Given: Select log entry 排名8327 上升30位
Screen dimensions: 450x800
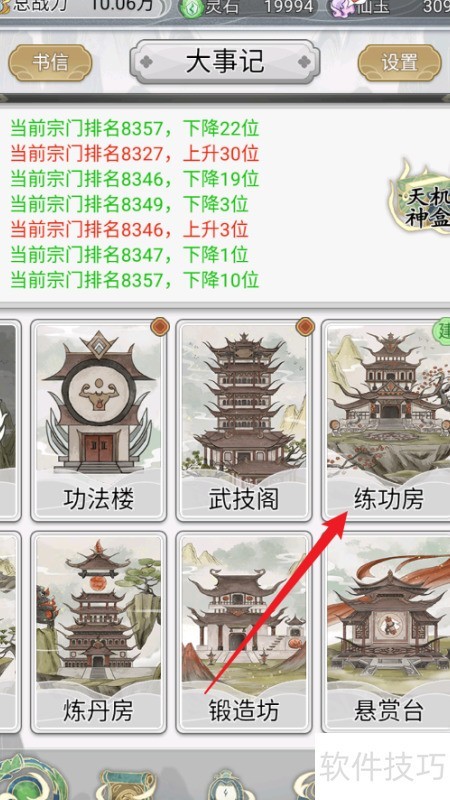Looking at the screenshot, I should pos(135,153).
